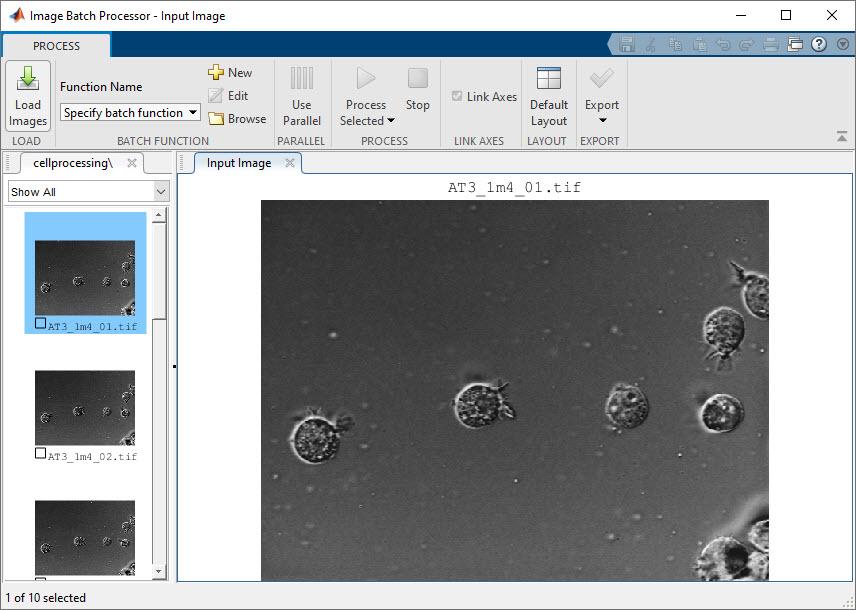Screen dimensions: 856x610
Task: Click the Process Selected button
Action: (x=366, y=96)
